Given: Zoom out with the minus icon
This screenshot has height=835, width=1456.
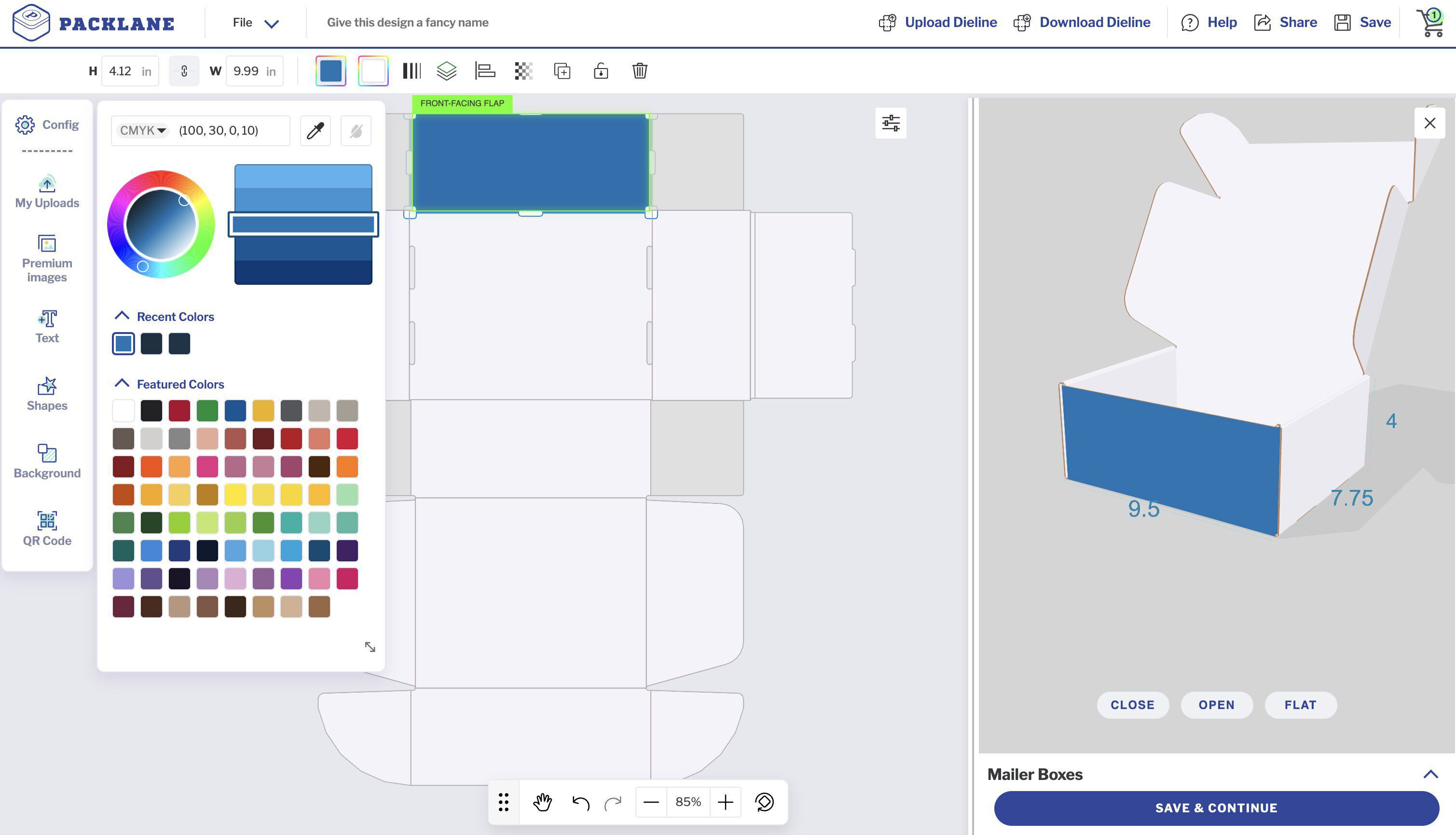Looking at the screenshot, I should 651,802.
